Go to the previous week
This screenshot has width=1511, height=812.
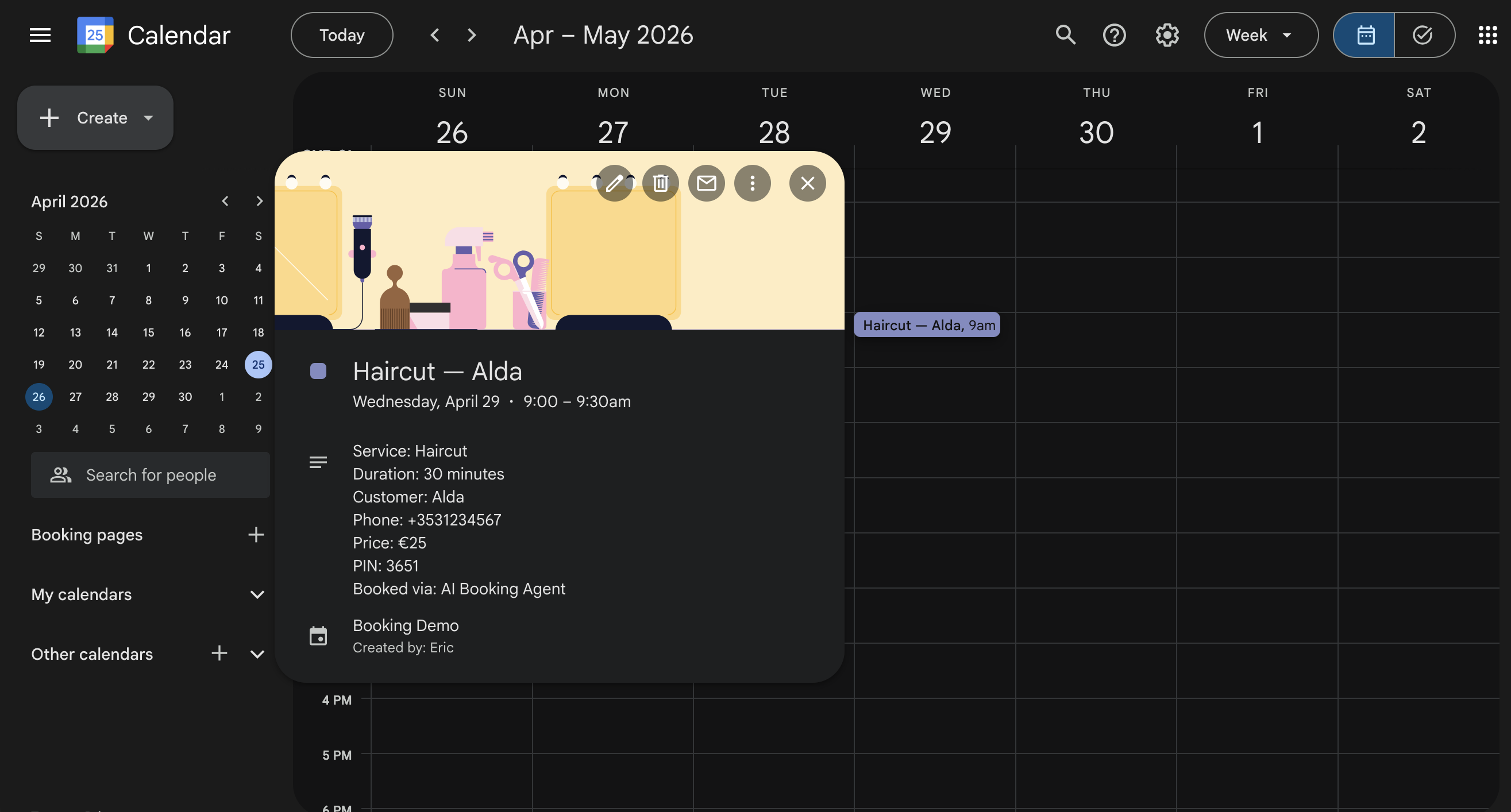[435, 35]
